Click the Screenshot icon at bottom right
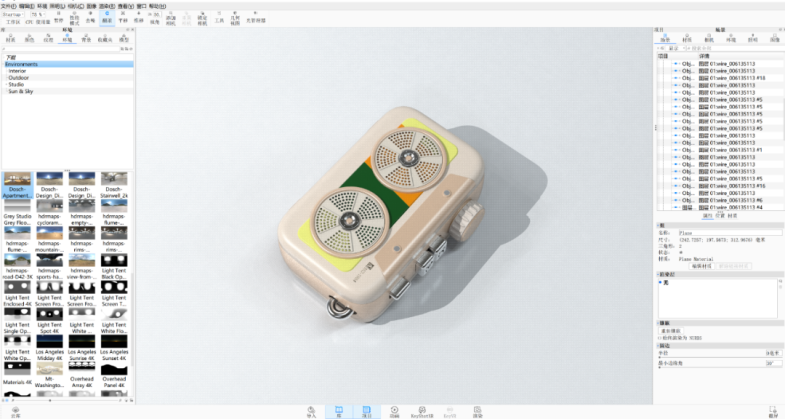The height and width of the screenshot is (419, 785). click(x=773, y=410)
